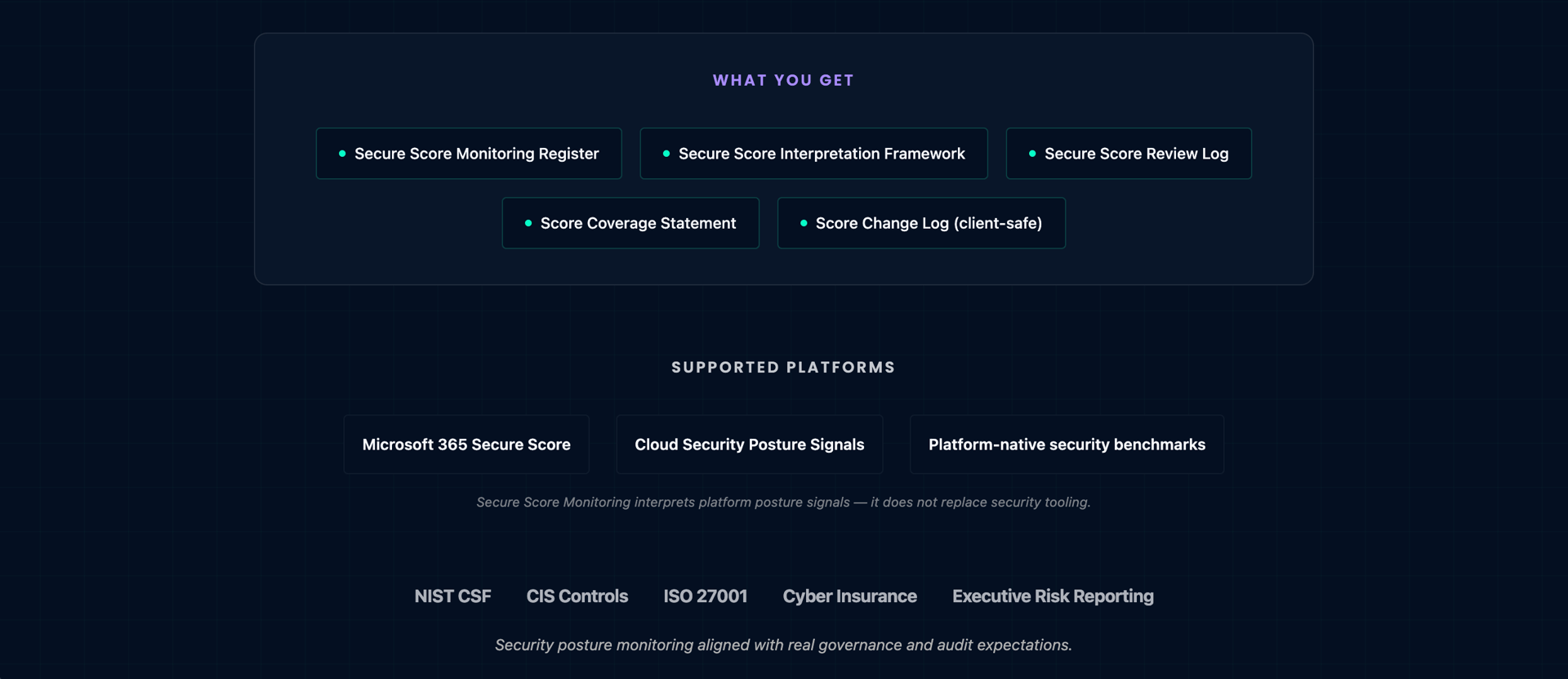Open the Platform-native security benchmarks card
This screenshot has height=679, width=1568.
1067,444
